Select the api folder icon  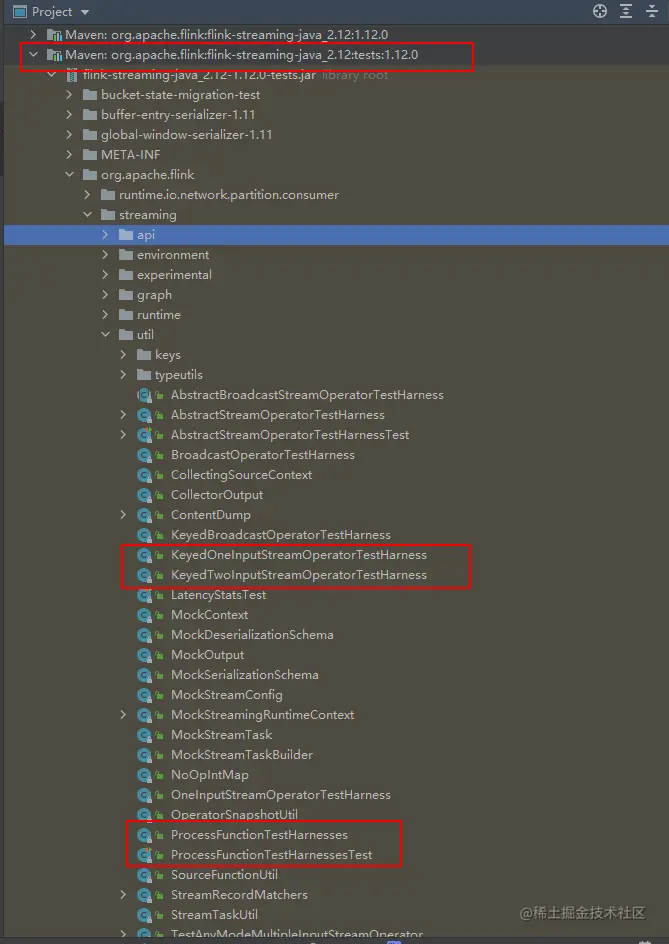126,235
